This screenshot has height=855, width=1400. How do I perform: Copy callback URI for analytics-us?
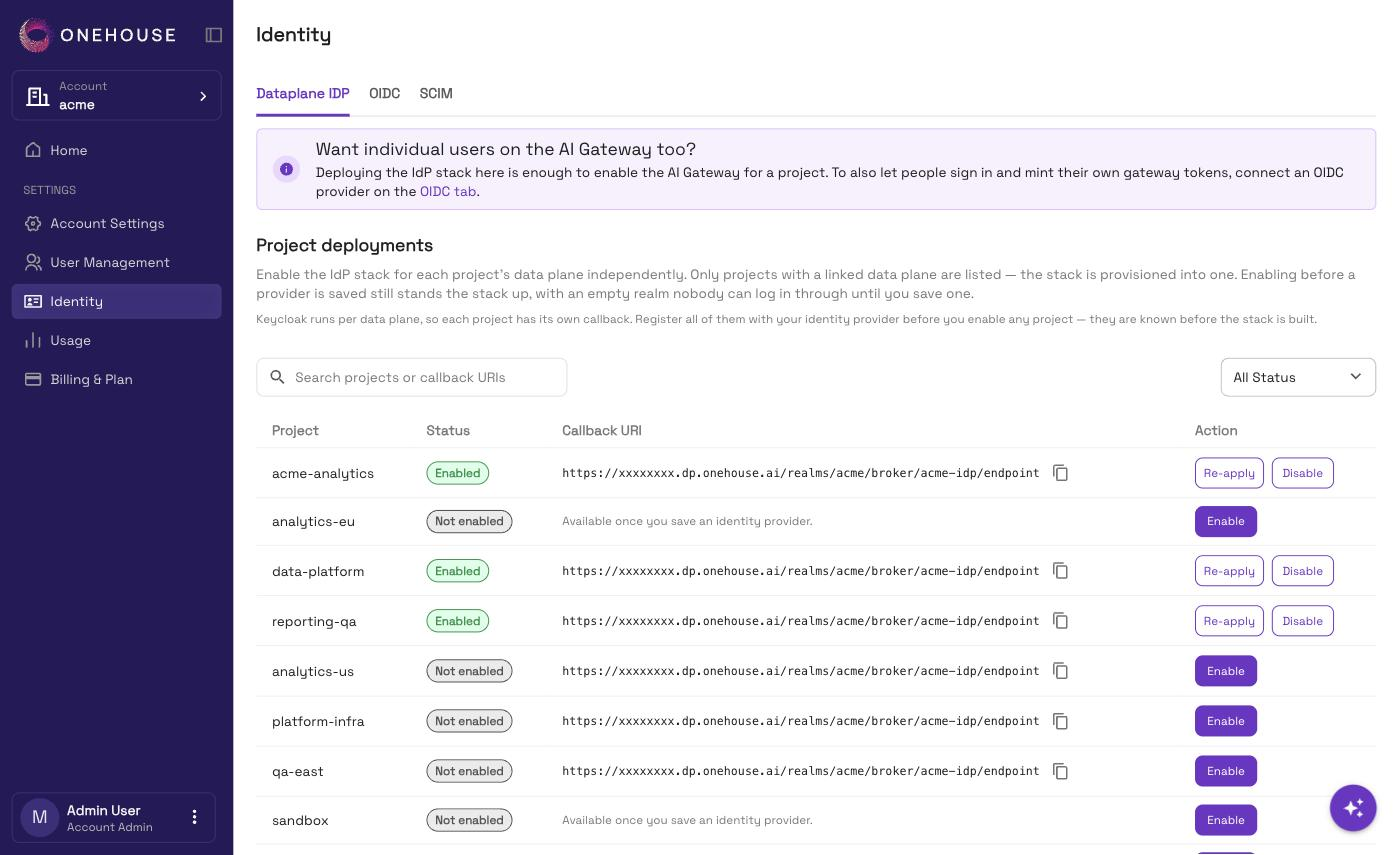click(1061, 671)
